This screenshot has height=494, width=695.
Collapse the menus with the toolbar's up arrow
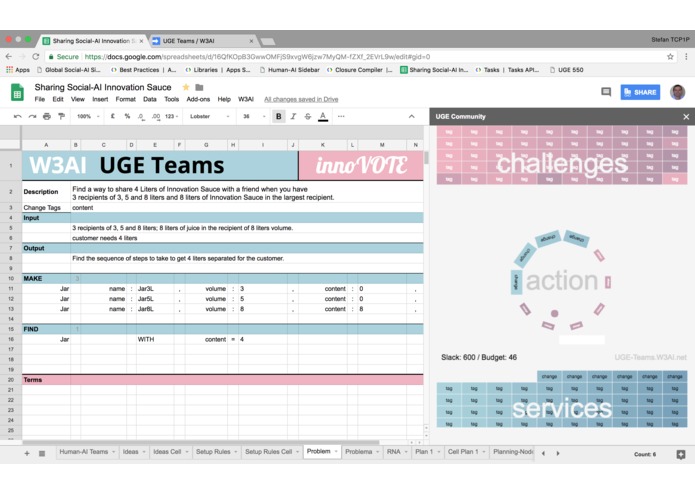411,117
